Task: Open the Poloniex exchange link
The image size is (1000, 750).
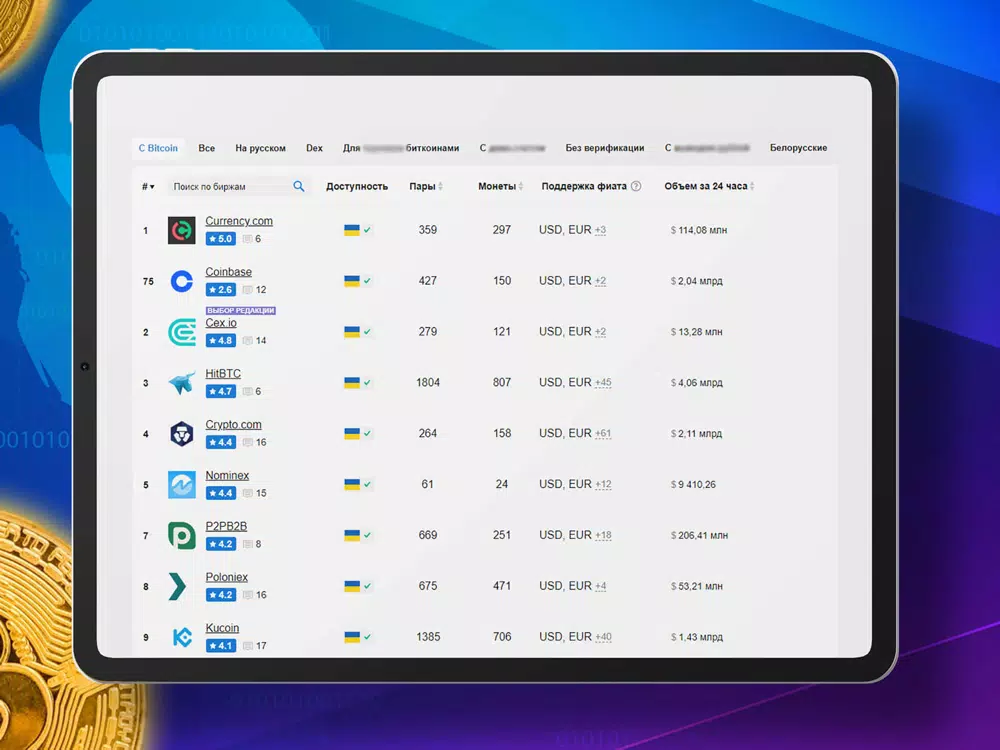Action: pos(226,577)
